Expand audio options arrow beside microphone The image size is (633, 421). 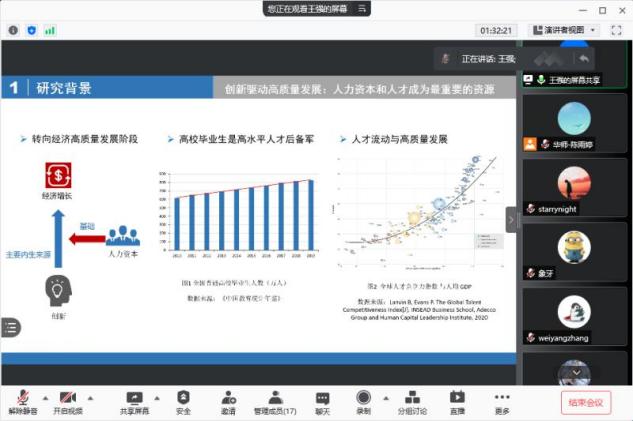(x=43, y=397)
